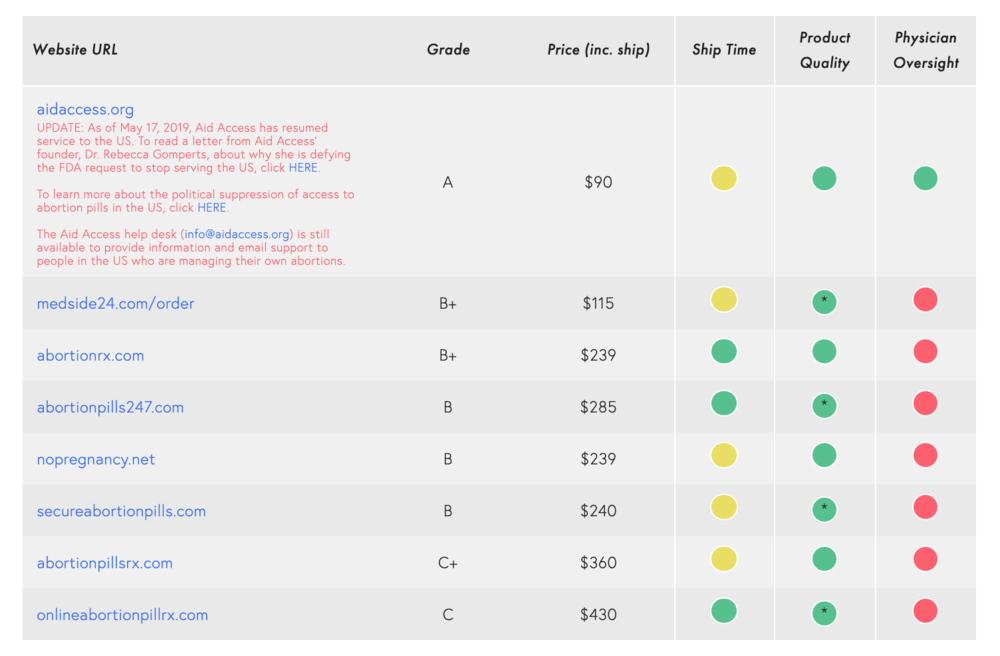The image size is (1000, 656).
Task: Click the "$239" price for abortionrx.com
Action: click(598, 356)
